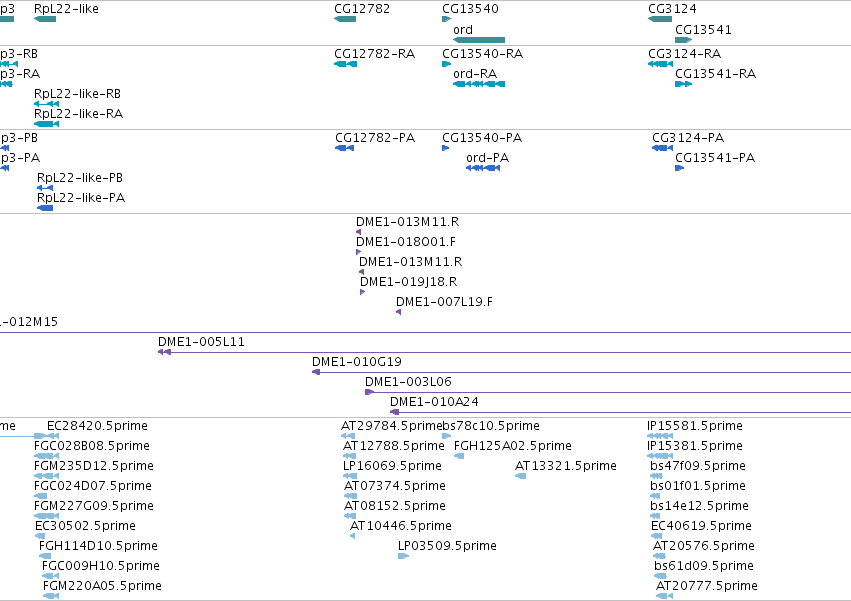Click the CG12782 gene arrow glyph
This screenshot has width=851, height=601.
pos(345,19)
